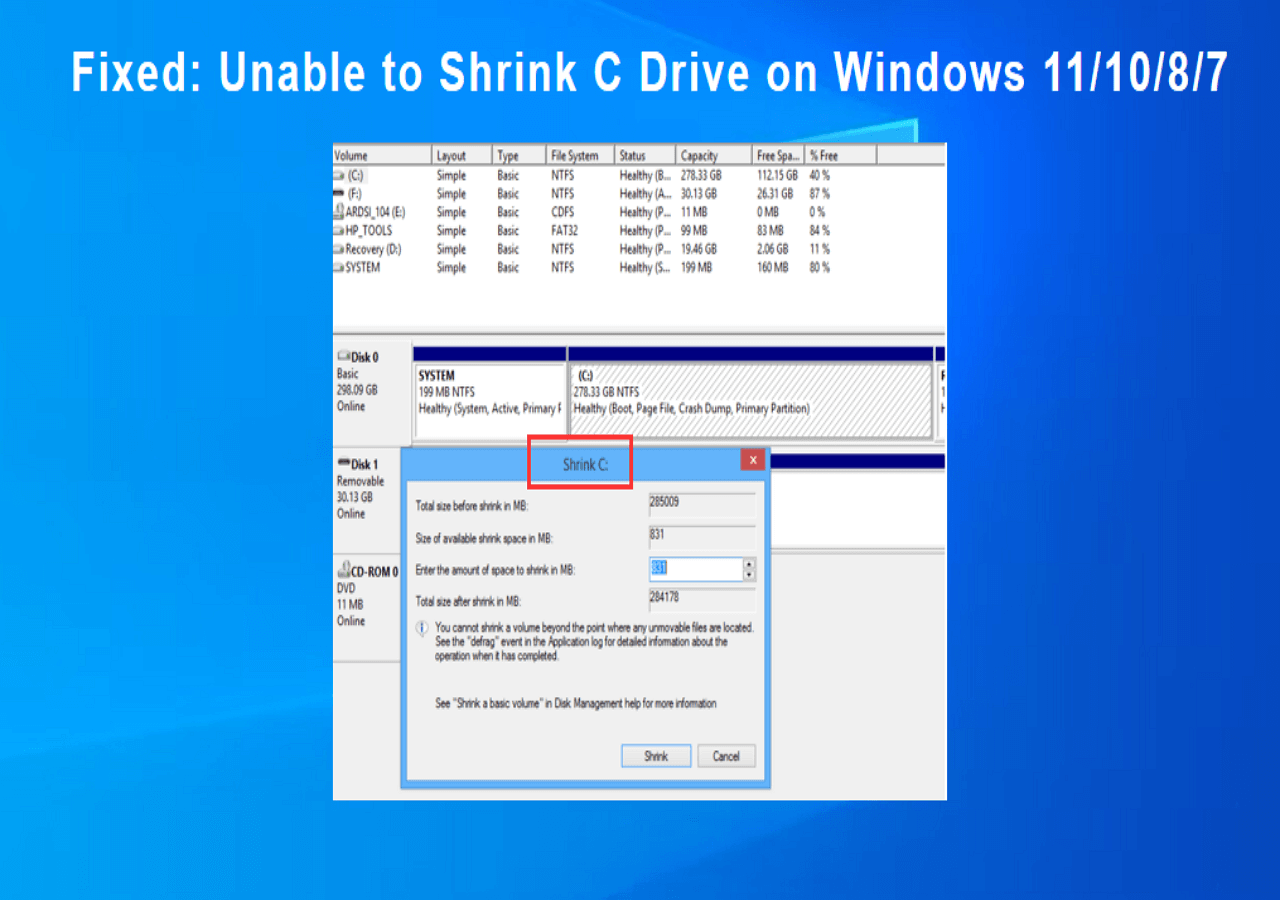Decrease shrink amount with the down spinner arrow
1280x900 pixels.
pyautogui.click(x=749, y=575)
